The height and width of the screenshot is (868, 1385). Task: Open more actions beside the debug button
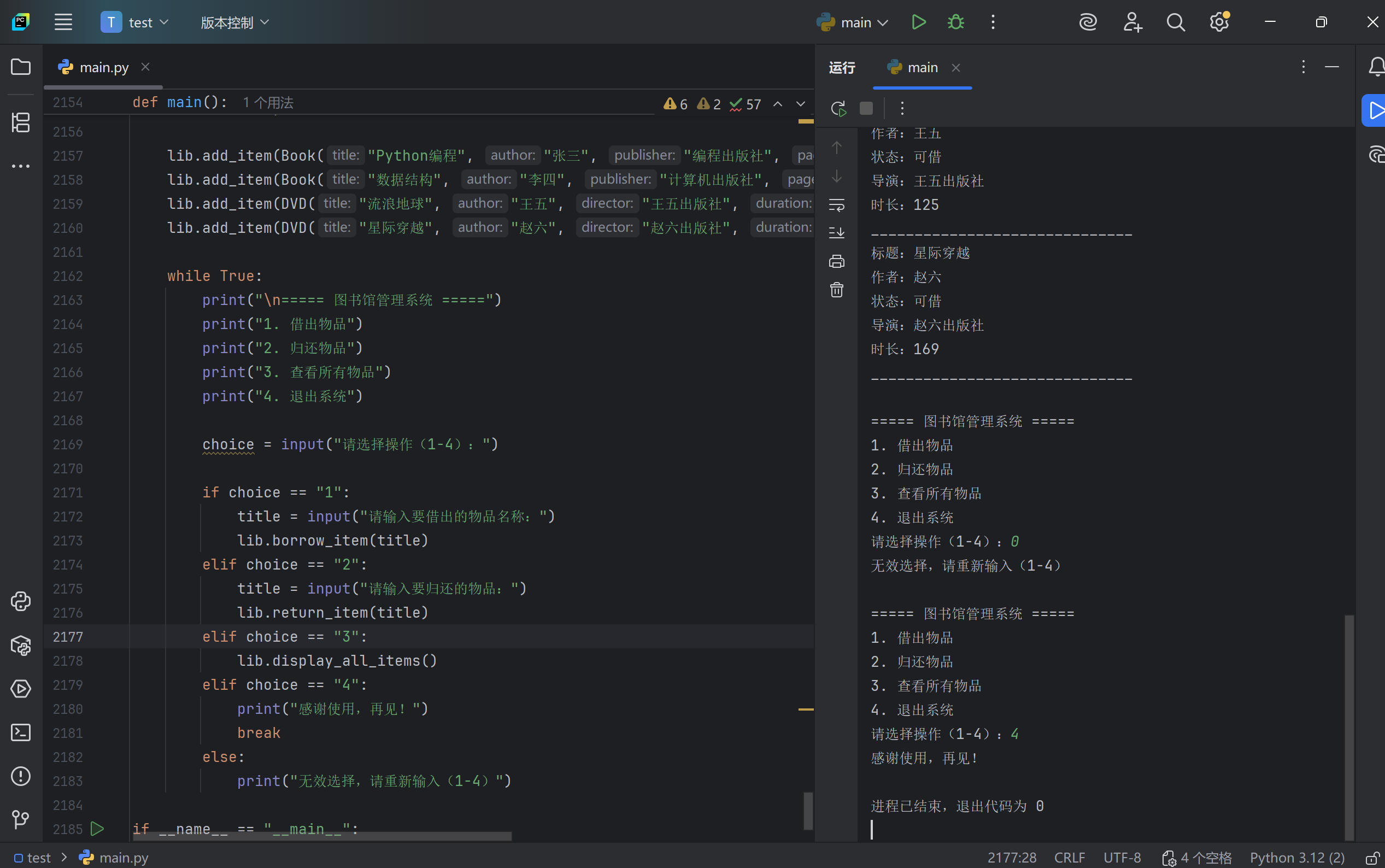(993, 22)
